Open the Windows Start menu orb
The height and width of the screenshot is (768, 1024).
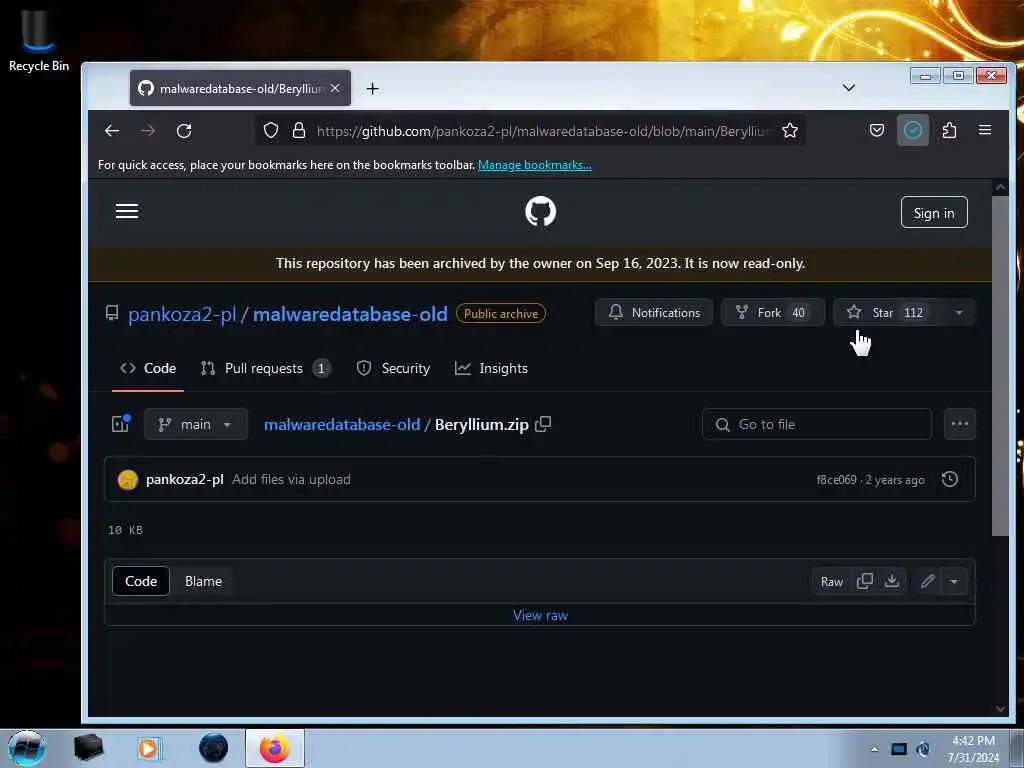(x=27, y=748)
